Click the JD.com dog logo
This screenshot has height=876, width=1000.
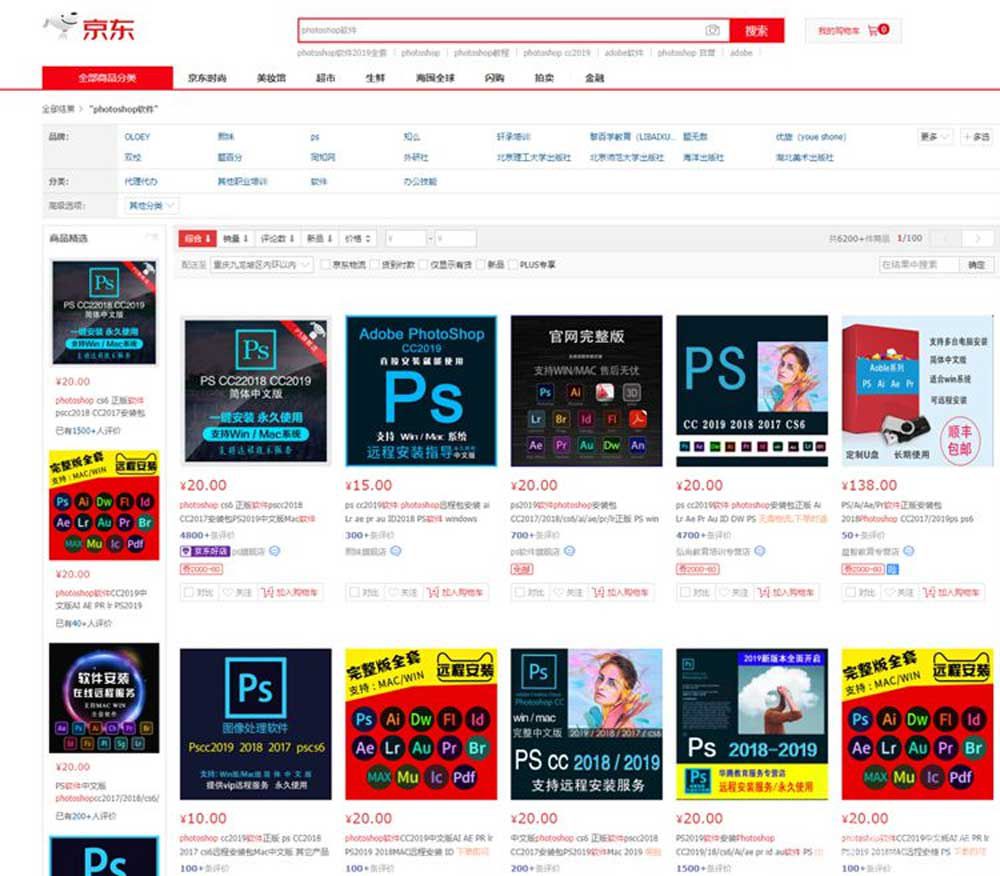point(62,26)
